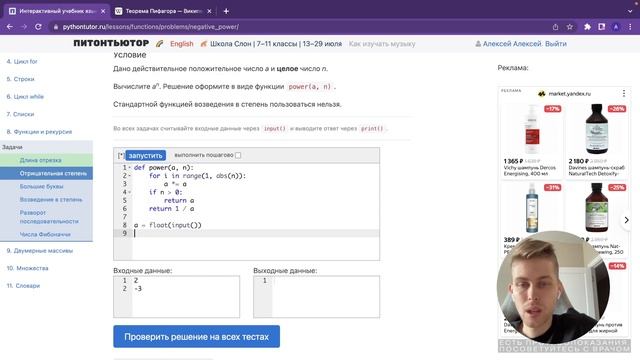This screenshot has width=640, height=360.
Task: Open lesson 7. Списки
Action: click(x=20, y=114)
